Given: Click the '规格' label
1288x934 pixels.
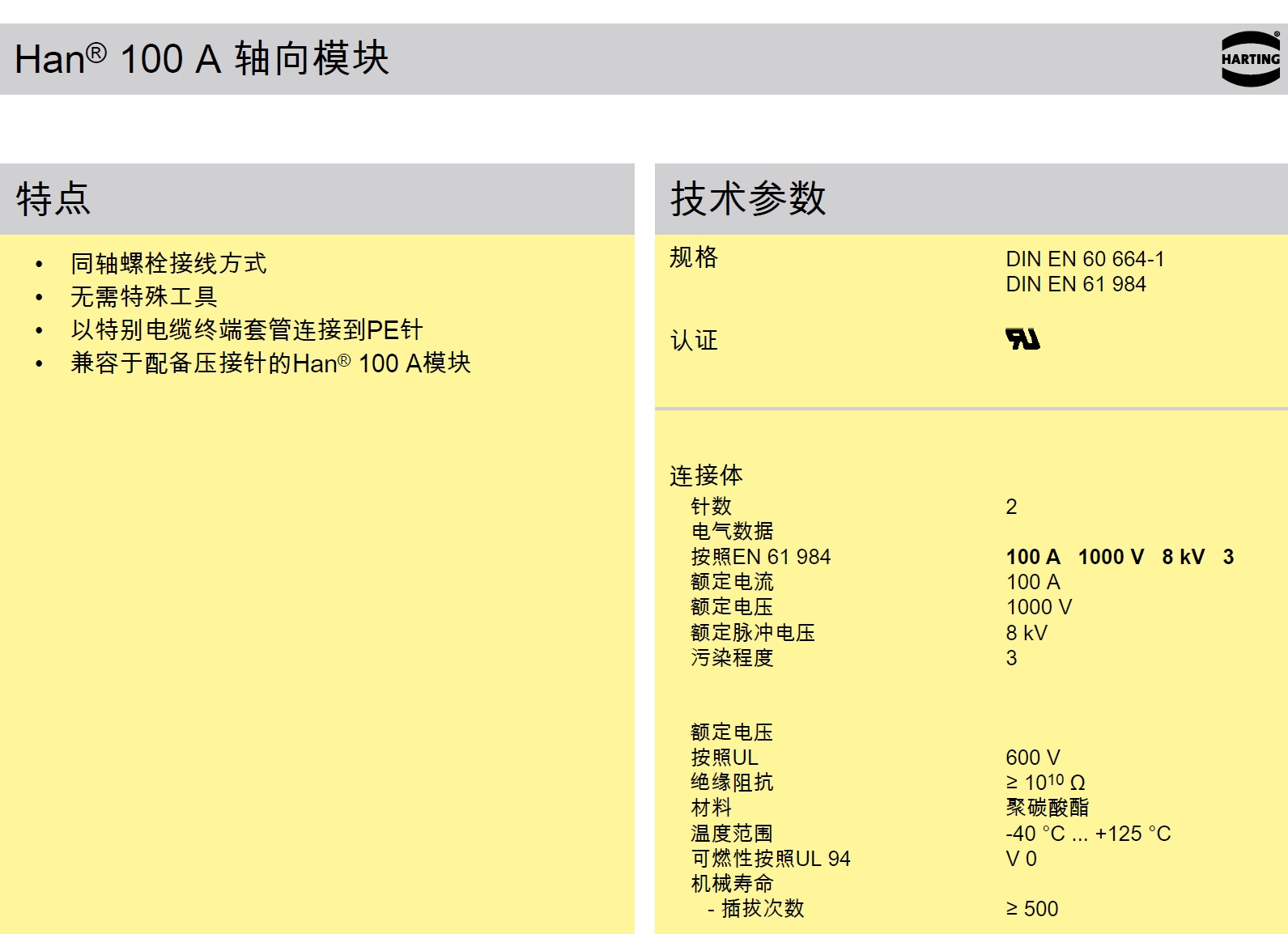Looking at the screenshot, I should pyautogui.click(x=694, y=257).
